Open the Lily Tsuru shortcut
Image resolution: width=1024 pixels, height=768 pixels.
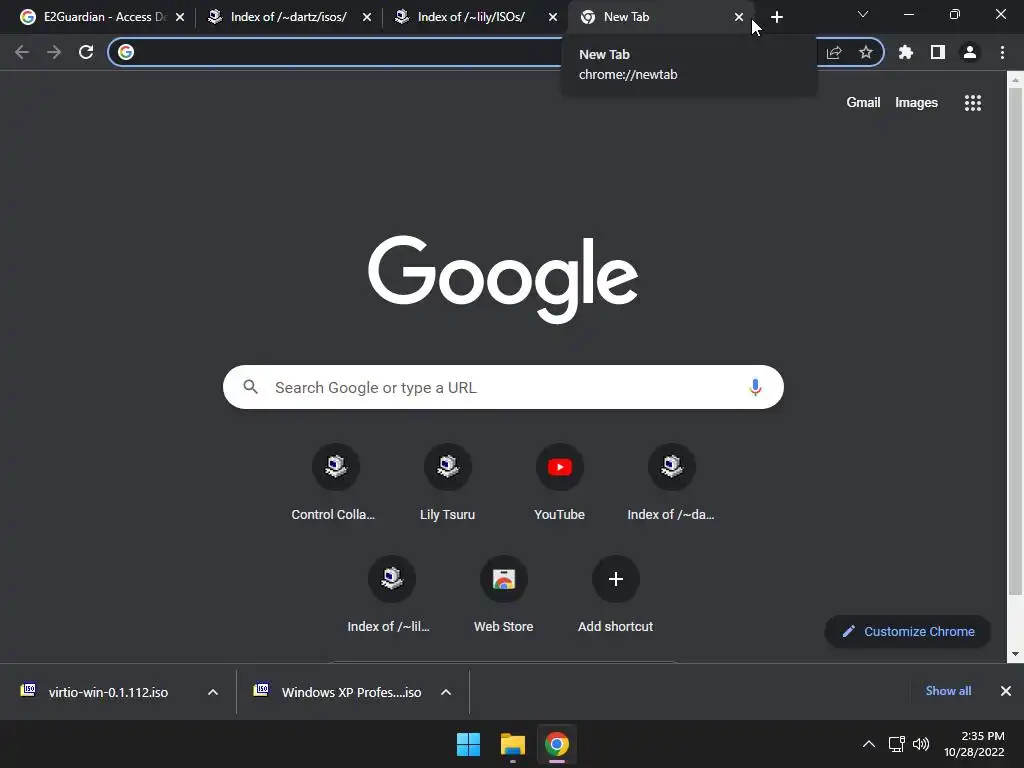(447, 482)
